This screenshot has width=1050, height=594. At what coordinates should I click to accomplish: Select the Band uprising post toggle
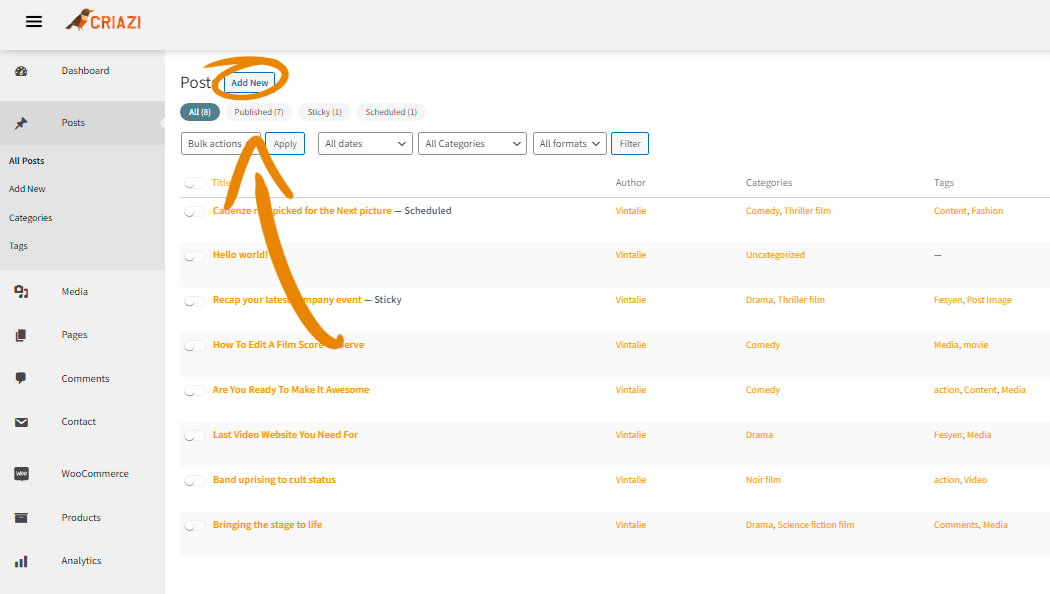pos(194,481)
